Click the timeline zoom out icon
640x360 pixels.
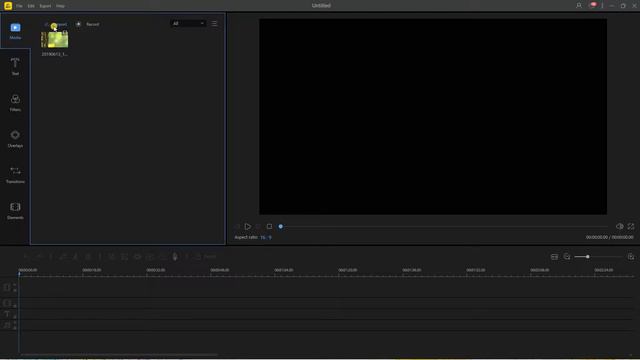click(567, 256)
